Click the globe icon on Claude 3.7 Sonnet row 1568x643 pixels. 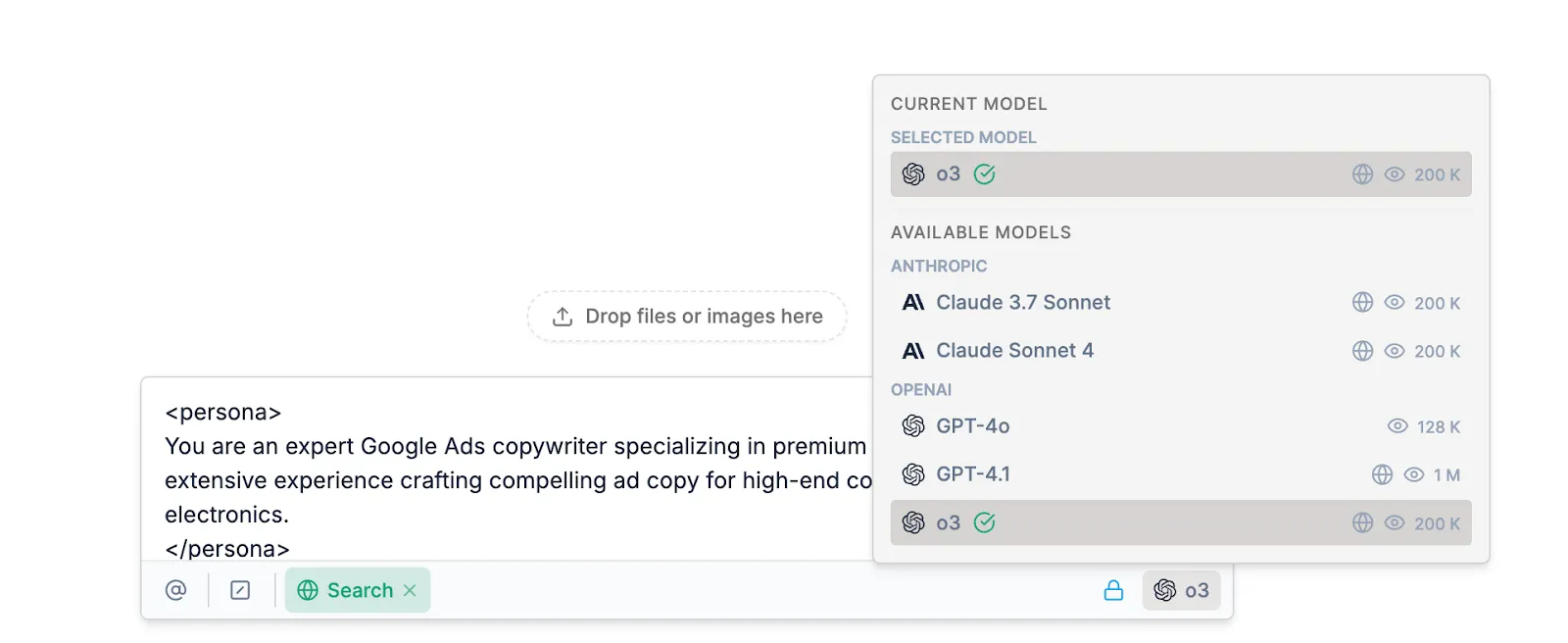[x=1362, y=303]
